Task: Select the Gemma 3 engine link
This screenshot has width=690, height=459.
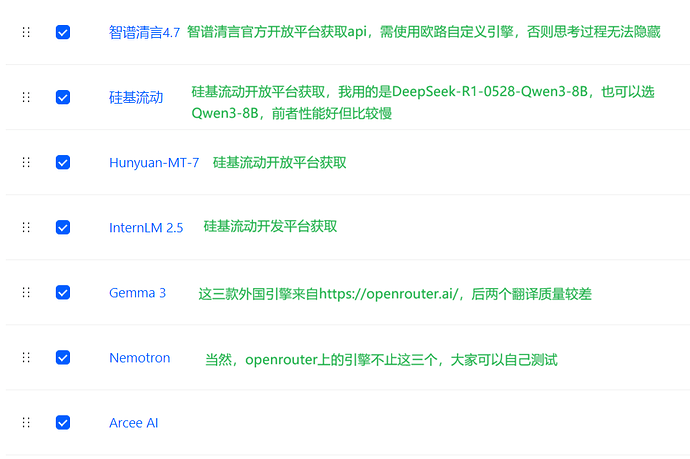Action: [x=137, y=293]
